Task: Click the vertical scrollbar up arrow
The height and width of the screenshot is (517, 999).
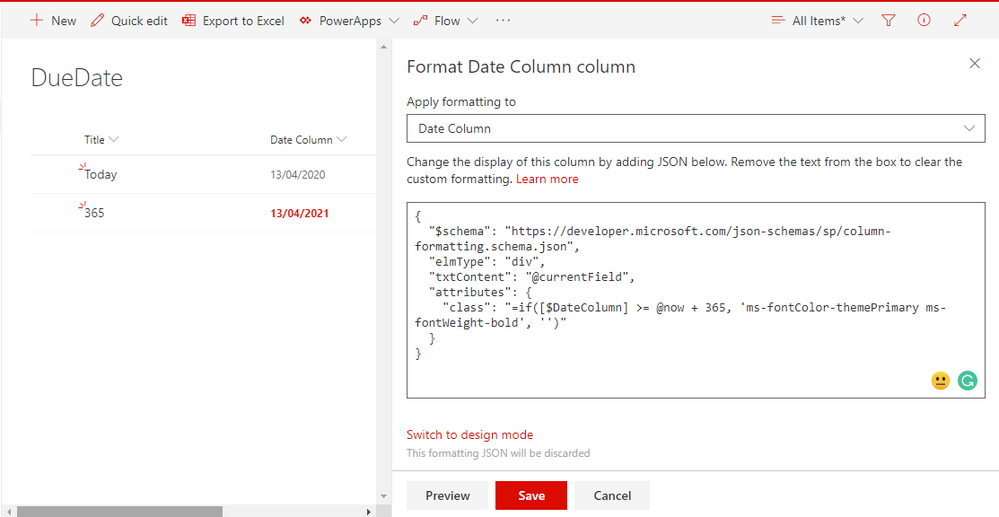Action: 384,47
